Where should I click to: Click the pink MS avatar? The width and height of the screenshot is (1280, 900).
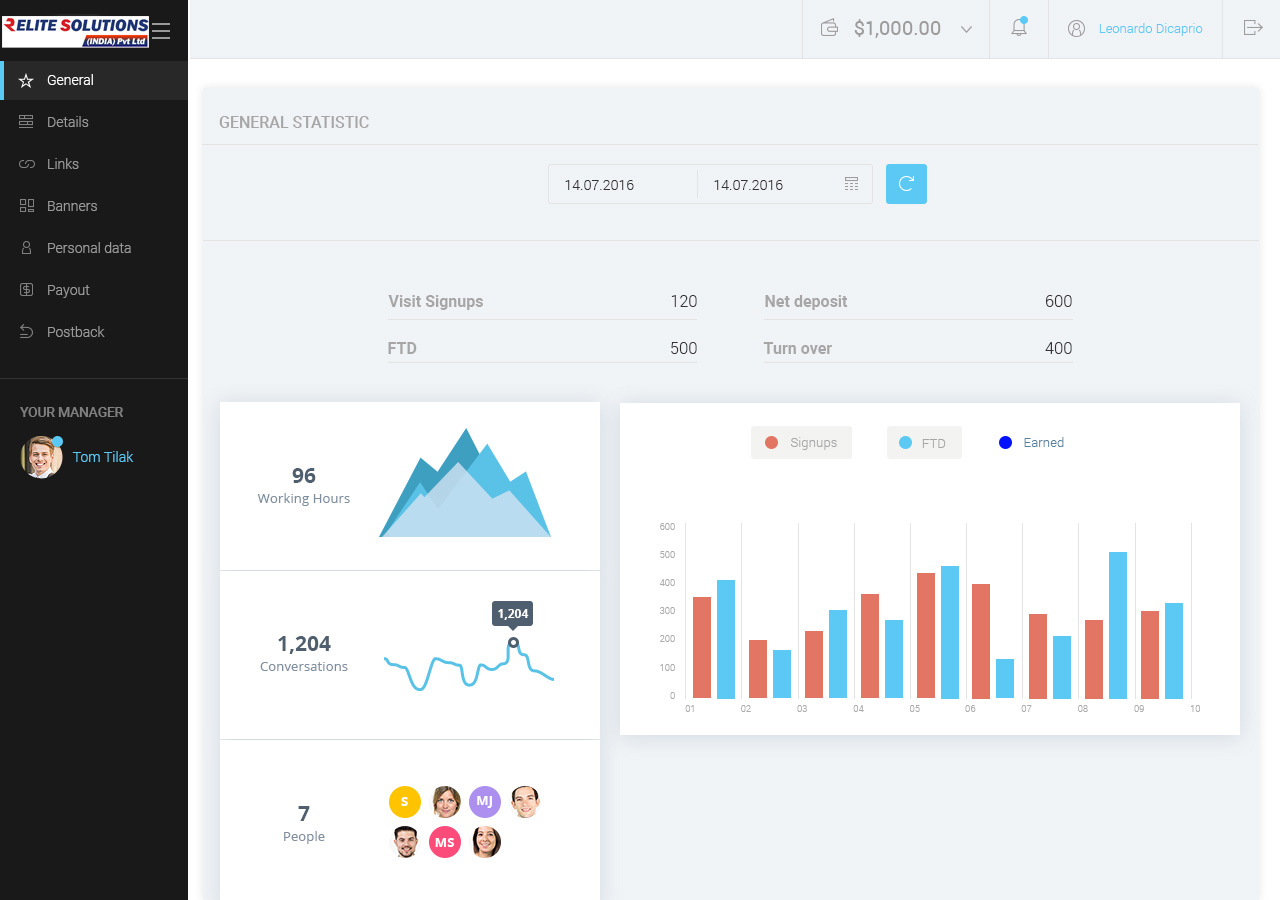point(445,842)
